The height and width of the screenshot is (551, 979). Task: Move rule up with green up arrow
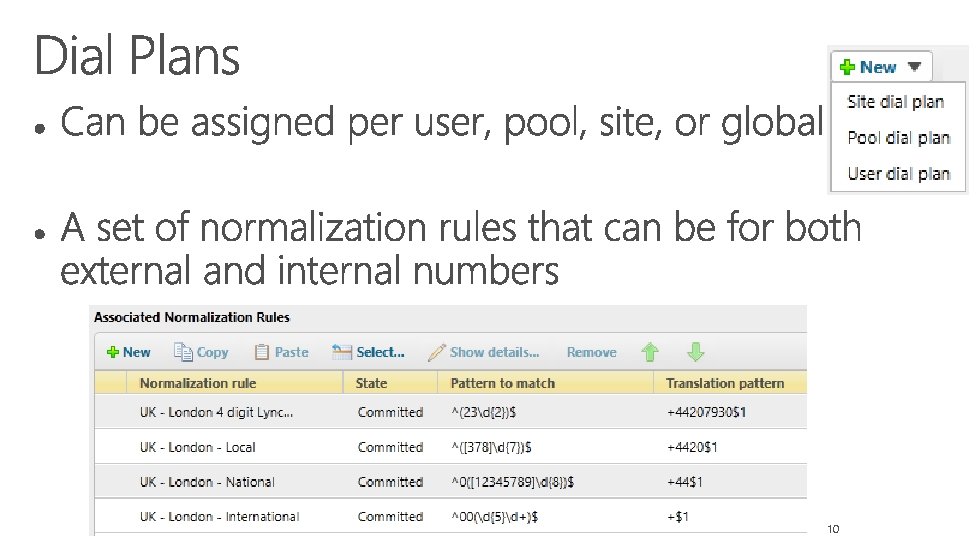click(x=650, y=352)
